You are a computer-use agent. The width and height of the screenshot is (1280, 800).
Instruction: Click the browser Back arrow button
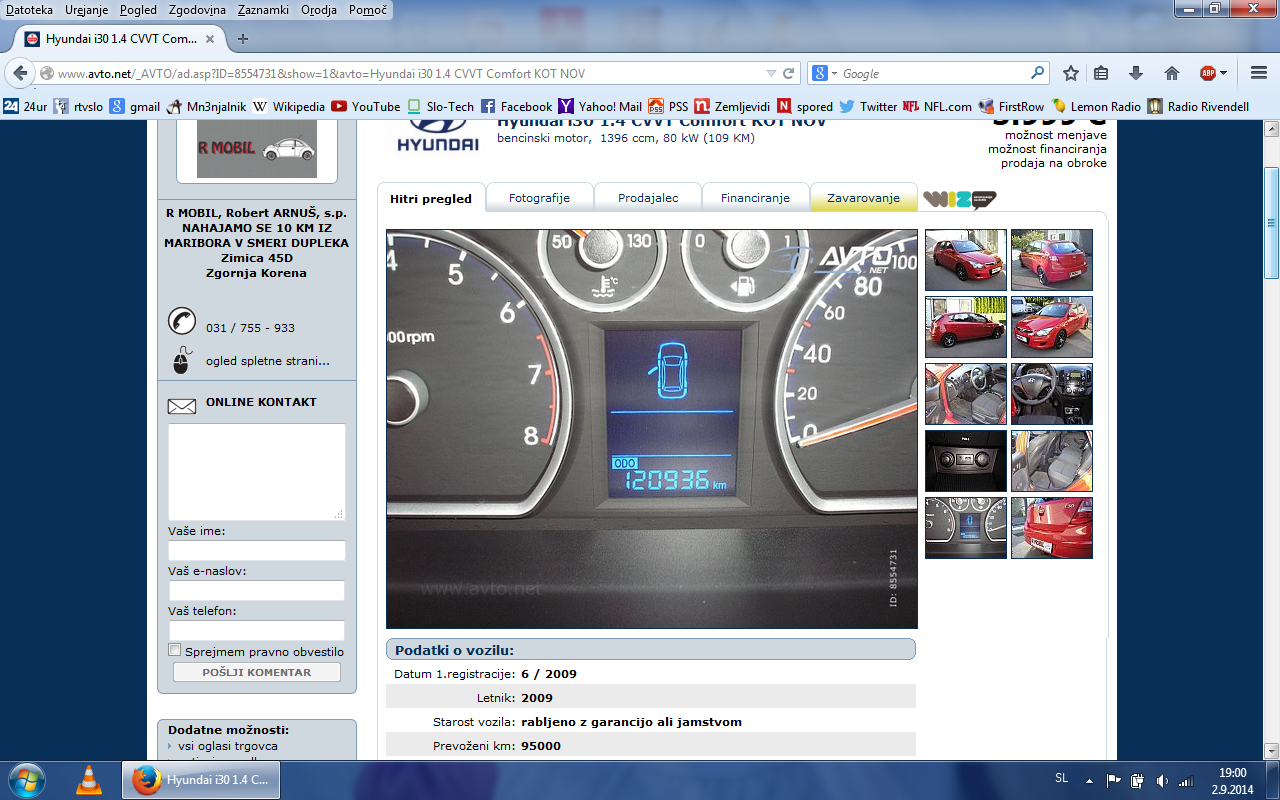point(20,73)
